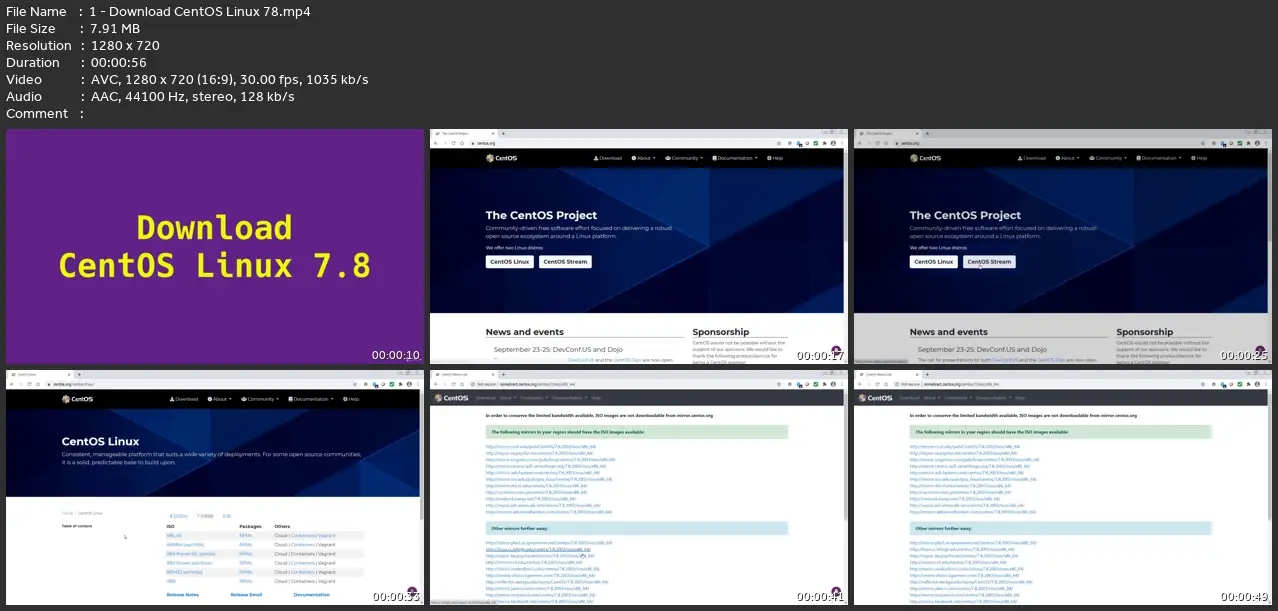Click CentOS logo in the 00:00:17 thumbnail

(x=501, y=158)
